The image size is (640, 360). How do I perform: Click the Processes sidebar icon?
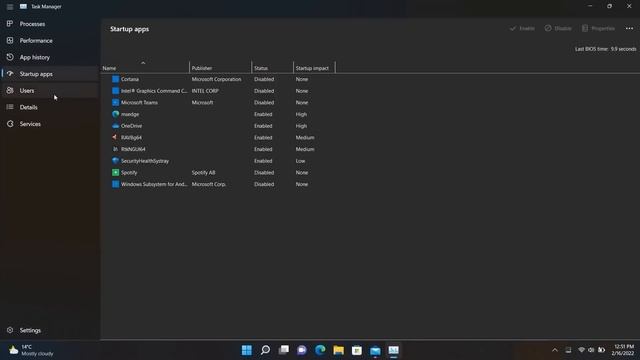(10, 24)
